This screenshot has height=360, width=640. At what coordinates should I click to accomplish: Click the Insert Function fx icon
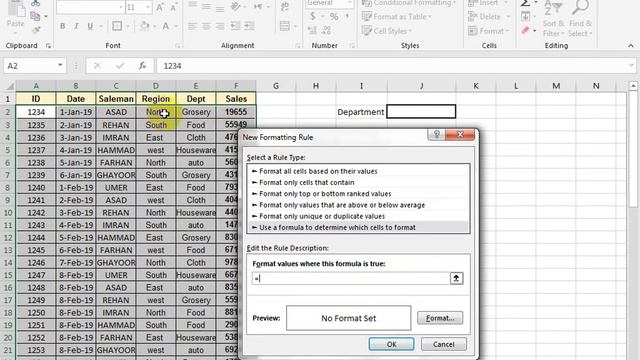[142, 65]
